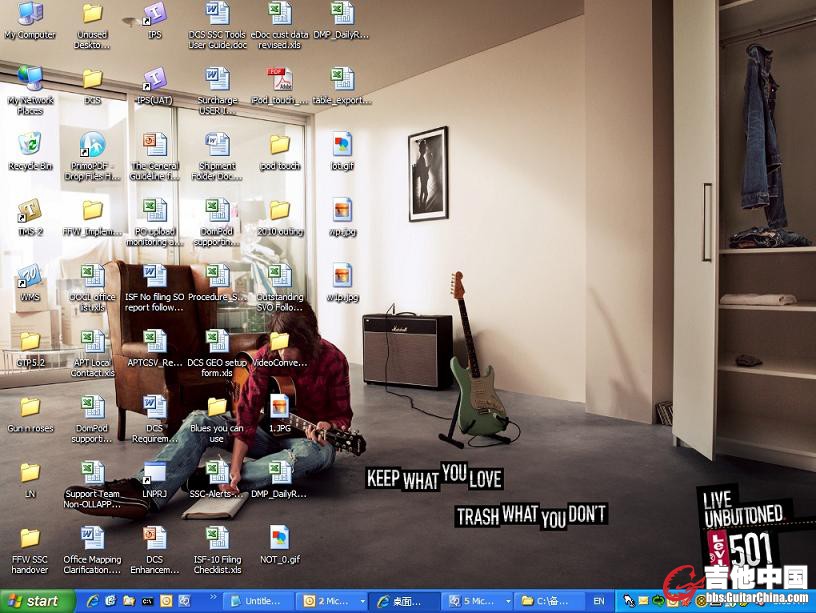Switch to the 5 Mic... taskbar group

471,601
